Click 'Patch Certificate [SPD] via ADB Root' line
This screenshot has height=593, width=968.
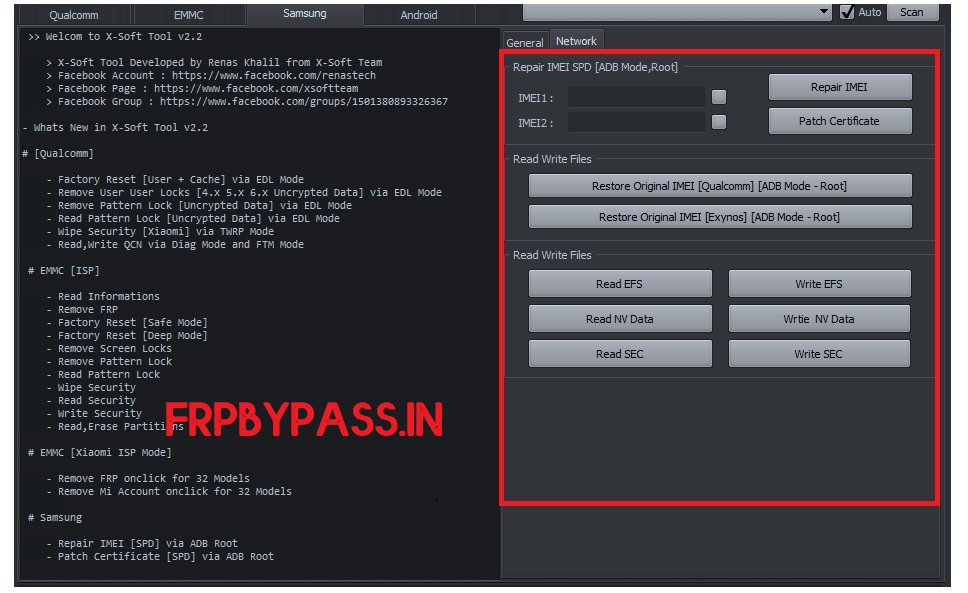pyautogui.click(x=160, y=556)
